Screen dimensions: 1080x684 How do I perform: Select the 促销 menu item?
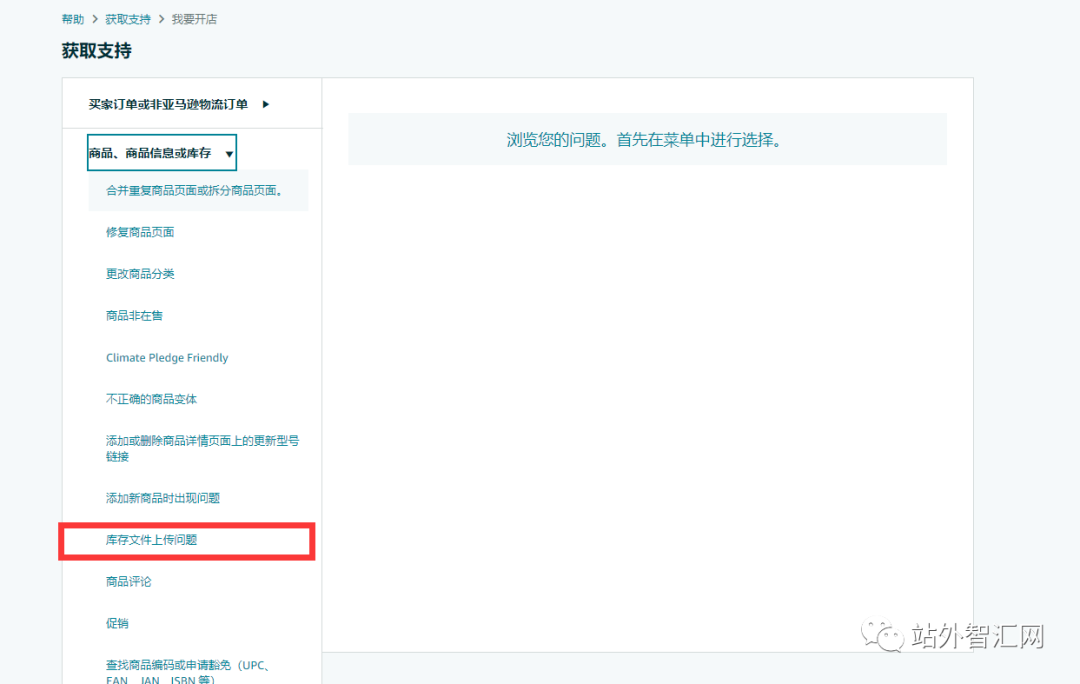(117, 623)
